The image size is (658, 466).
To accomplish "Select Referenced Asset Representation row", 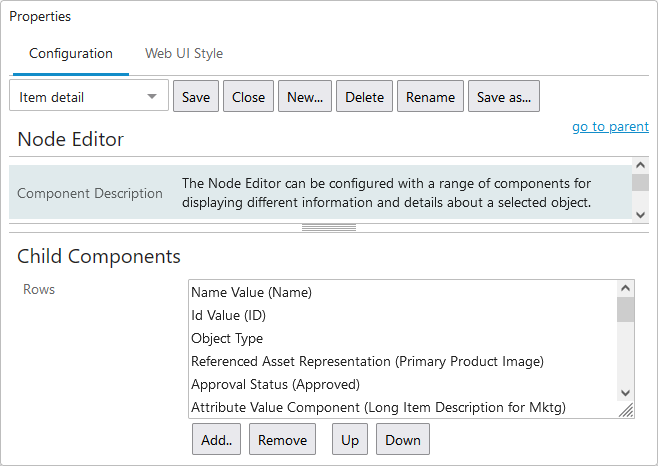I will point(403,361).
